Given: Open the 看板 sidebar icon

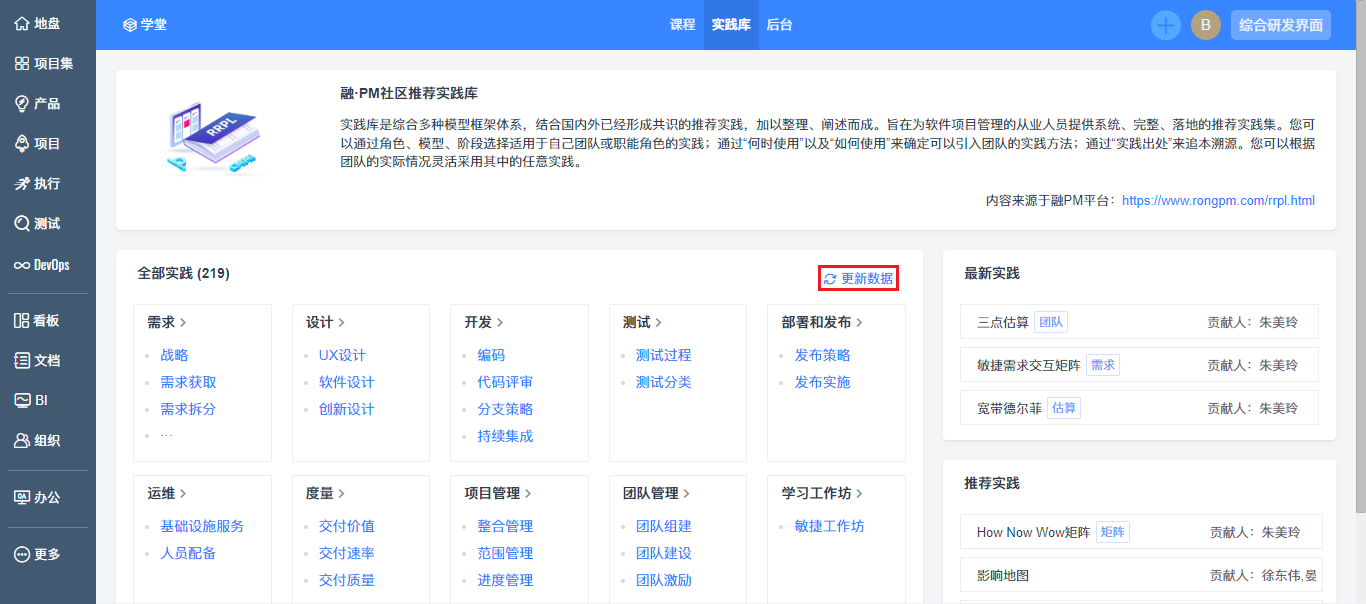Looking at the screenshot, I should click(x=22, y=320).
